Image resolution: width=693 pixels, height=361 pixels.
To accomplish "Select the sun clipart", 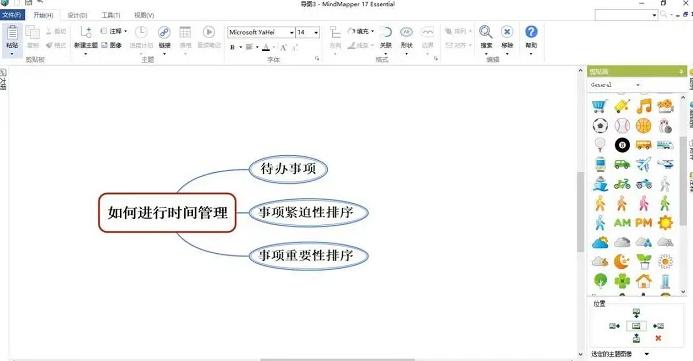I will point(665,223).
